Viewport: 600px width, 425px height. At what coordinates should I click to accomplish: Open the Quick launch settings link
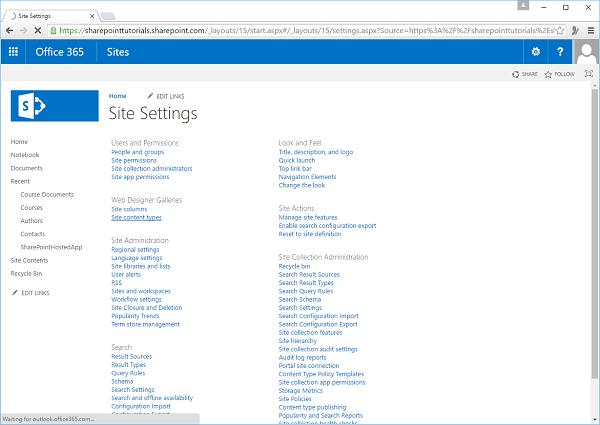pos(297,160)
